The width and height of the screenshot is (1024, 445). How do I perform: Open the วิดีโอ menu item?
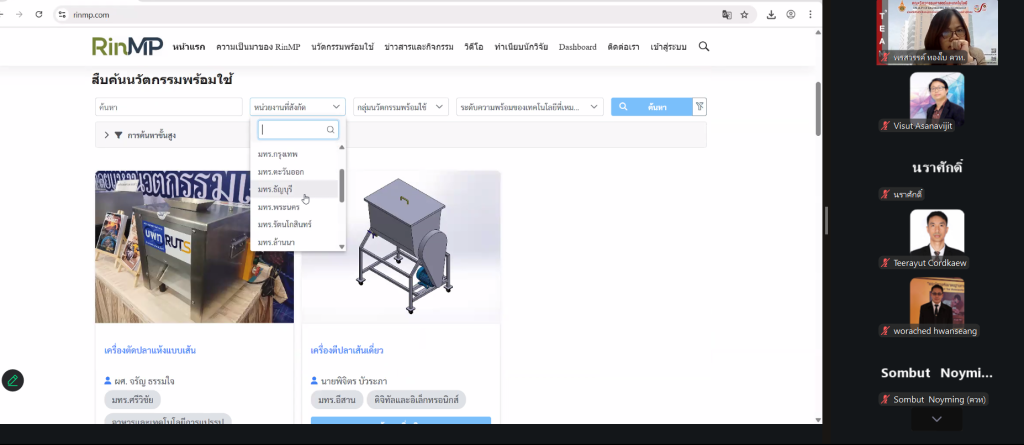(x=473, y=47)
